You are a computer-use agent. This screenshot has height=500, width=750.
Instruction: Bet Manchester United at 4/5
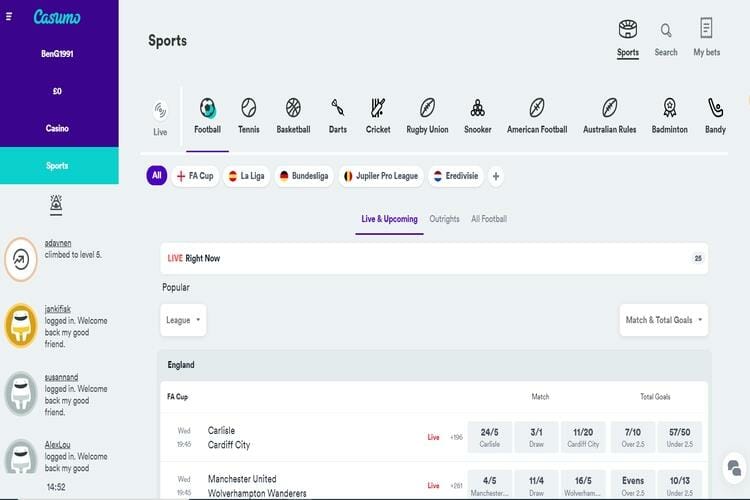point(490,485)
